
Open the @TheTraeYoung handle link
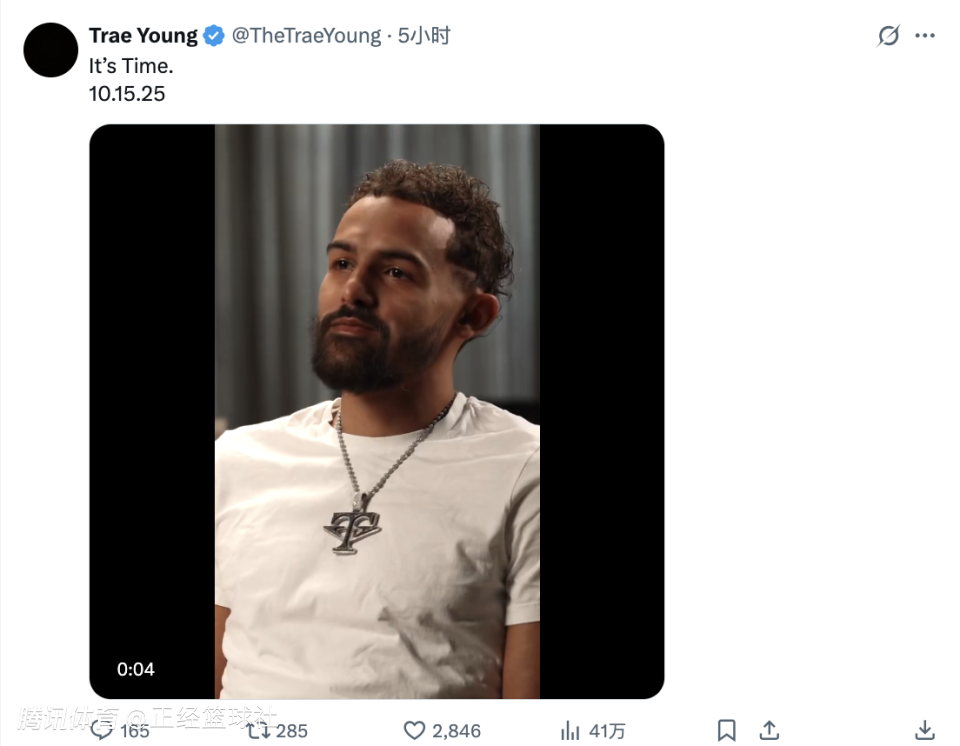click(x=306, y=36)
